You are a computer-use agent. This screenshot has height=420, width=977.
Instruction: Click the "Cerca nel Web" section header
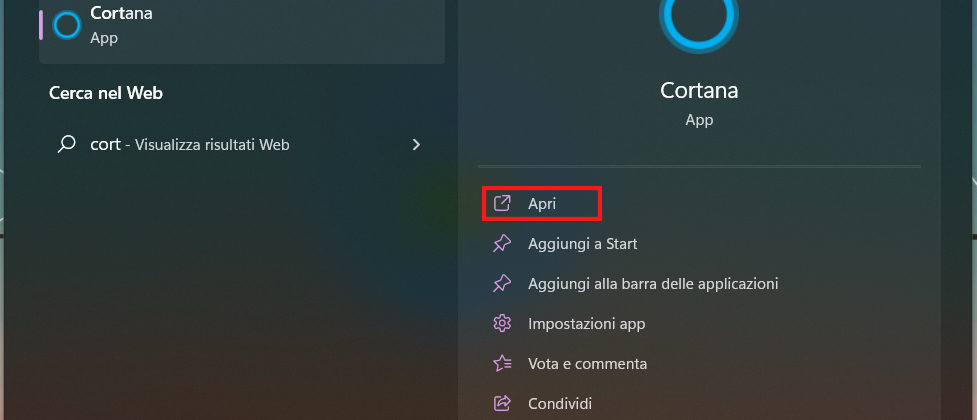pos(106,93)
